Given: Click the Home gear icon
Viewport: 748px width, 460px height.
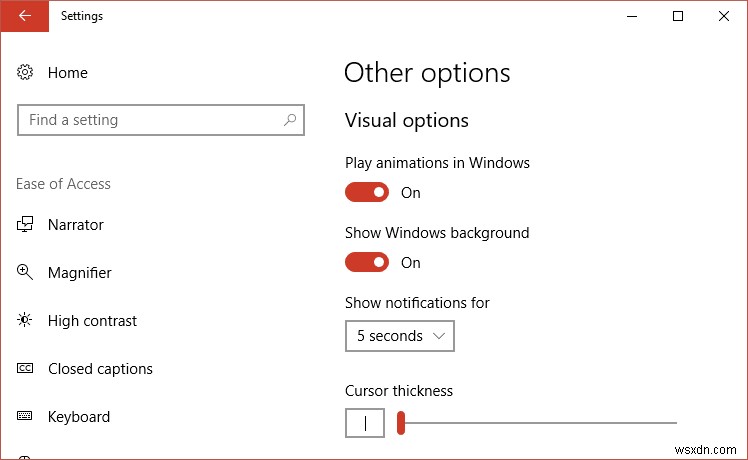Looking at the screenshot, I should click(x=26, y=73).
